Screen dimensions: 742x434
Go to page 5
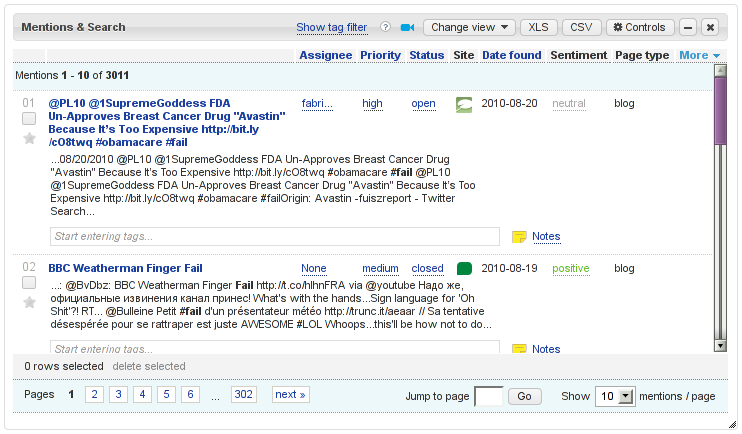[166, 394]
